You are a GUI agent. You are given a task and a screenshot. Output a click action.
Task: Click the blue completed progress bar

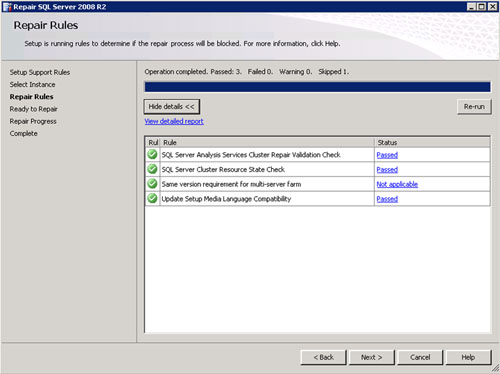(x=317, y=87)
